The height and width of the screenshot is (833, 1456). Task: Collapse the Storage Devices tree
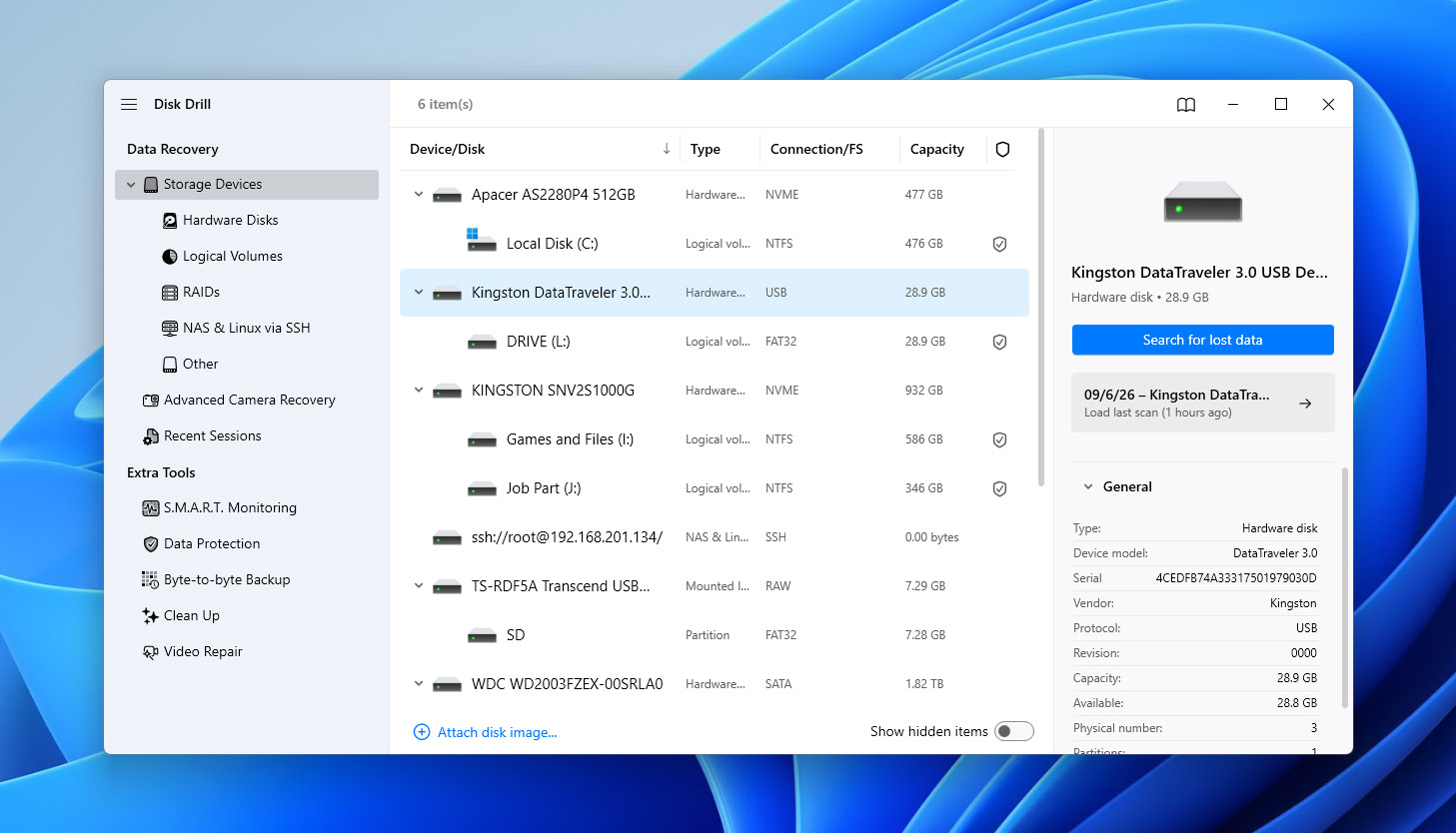tap(131, 185)
